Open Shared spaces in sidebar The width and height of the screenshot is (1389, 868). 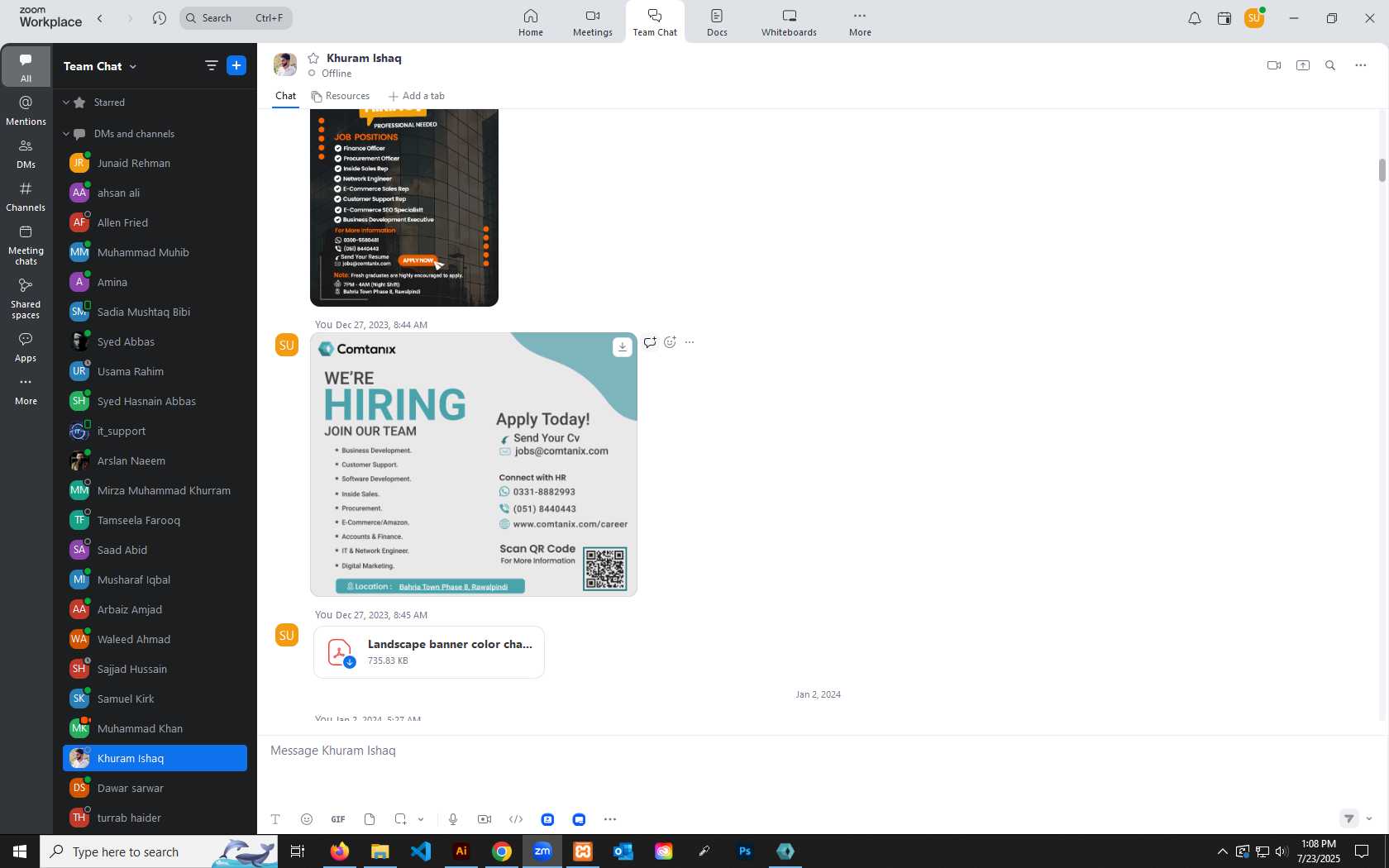tap(26, 298)
